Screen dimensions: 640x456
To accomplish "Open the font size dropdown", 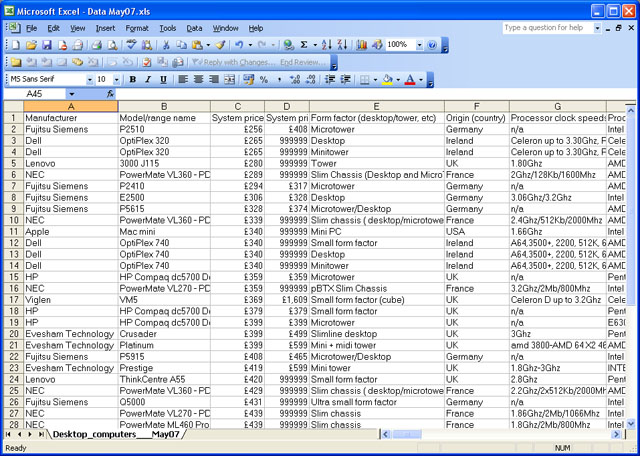I will pos(117,80).
